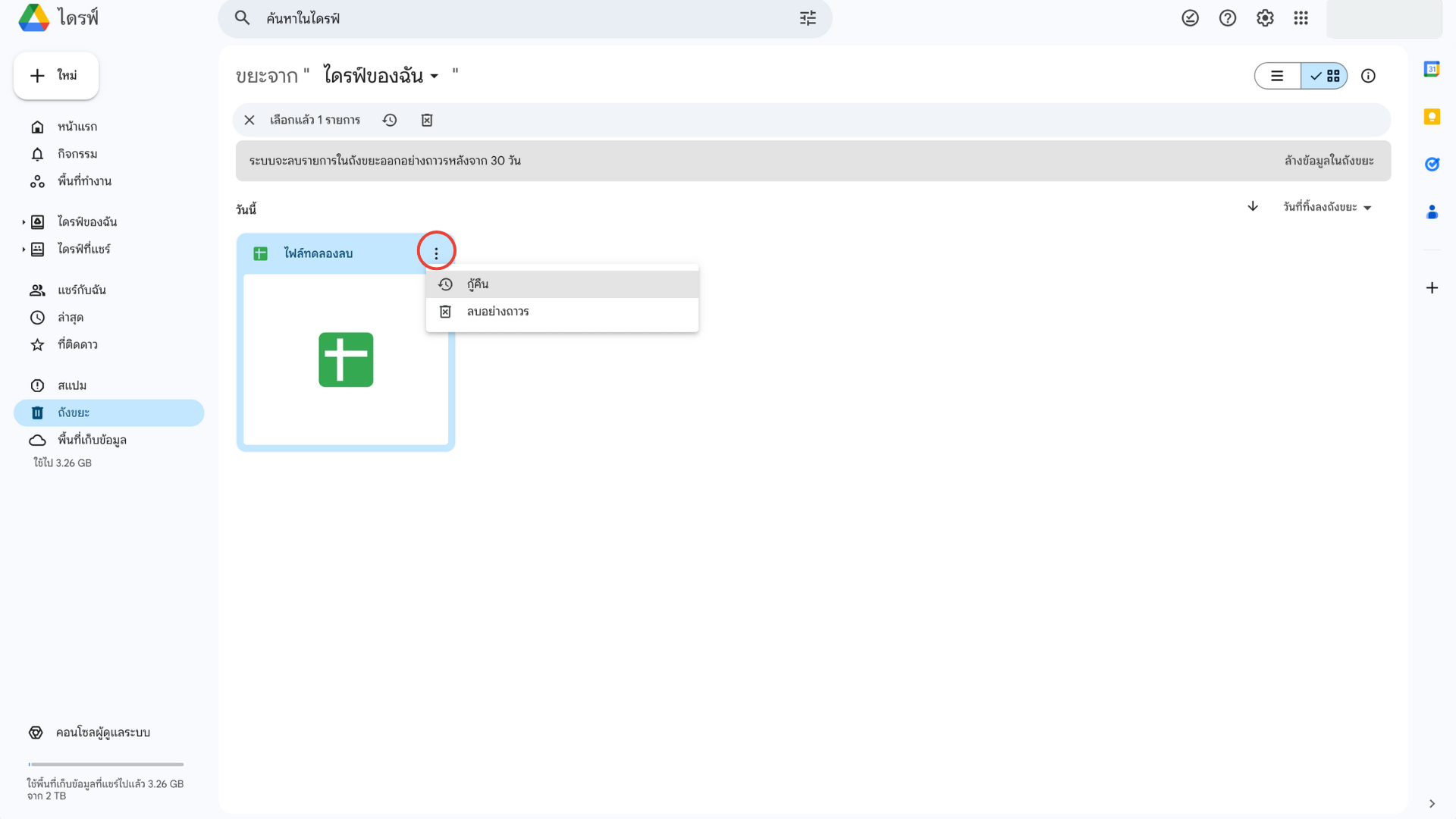Click the ใหม่ (New) button
This screenshot has width=1456, height=819.
pyautogui.click(x=56, y=76)
